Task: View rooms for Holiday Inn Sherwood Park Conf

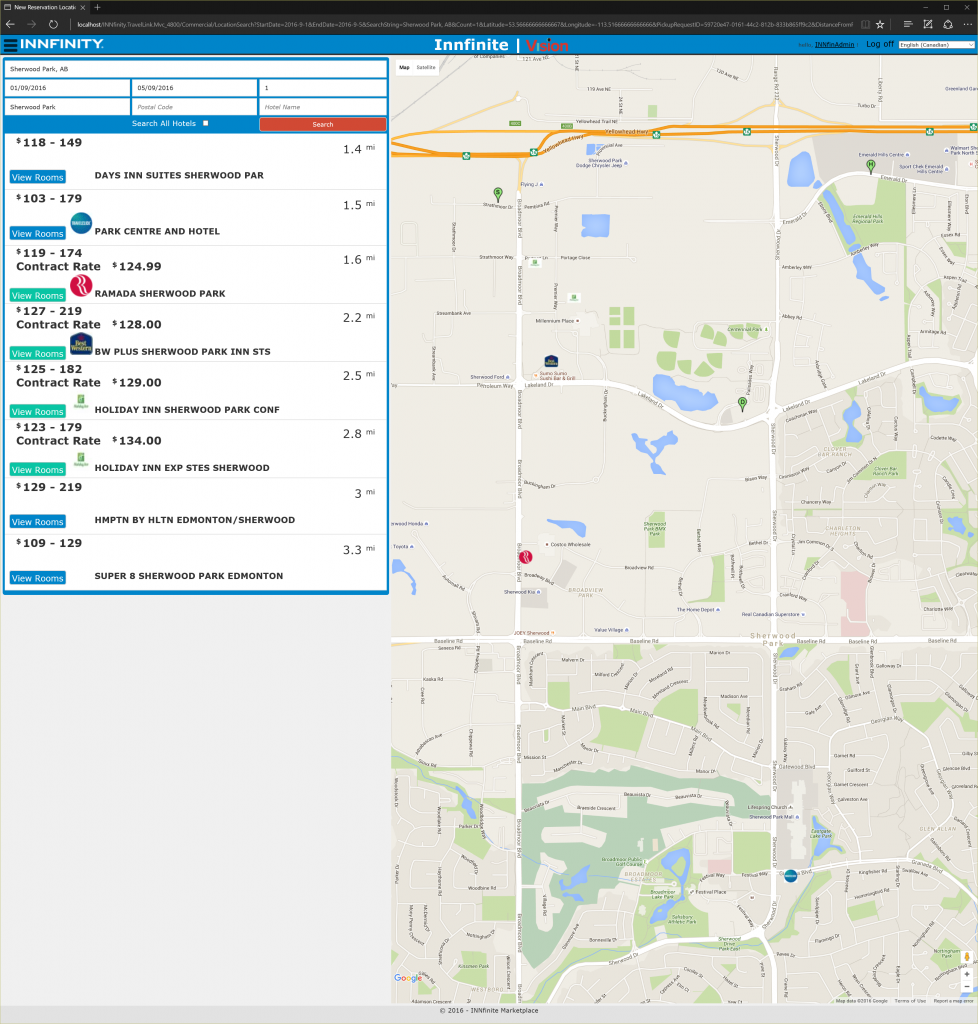Action: point(38,412)
